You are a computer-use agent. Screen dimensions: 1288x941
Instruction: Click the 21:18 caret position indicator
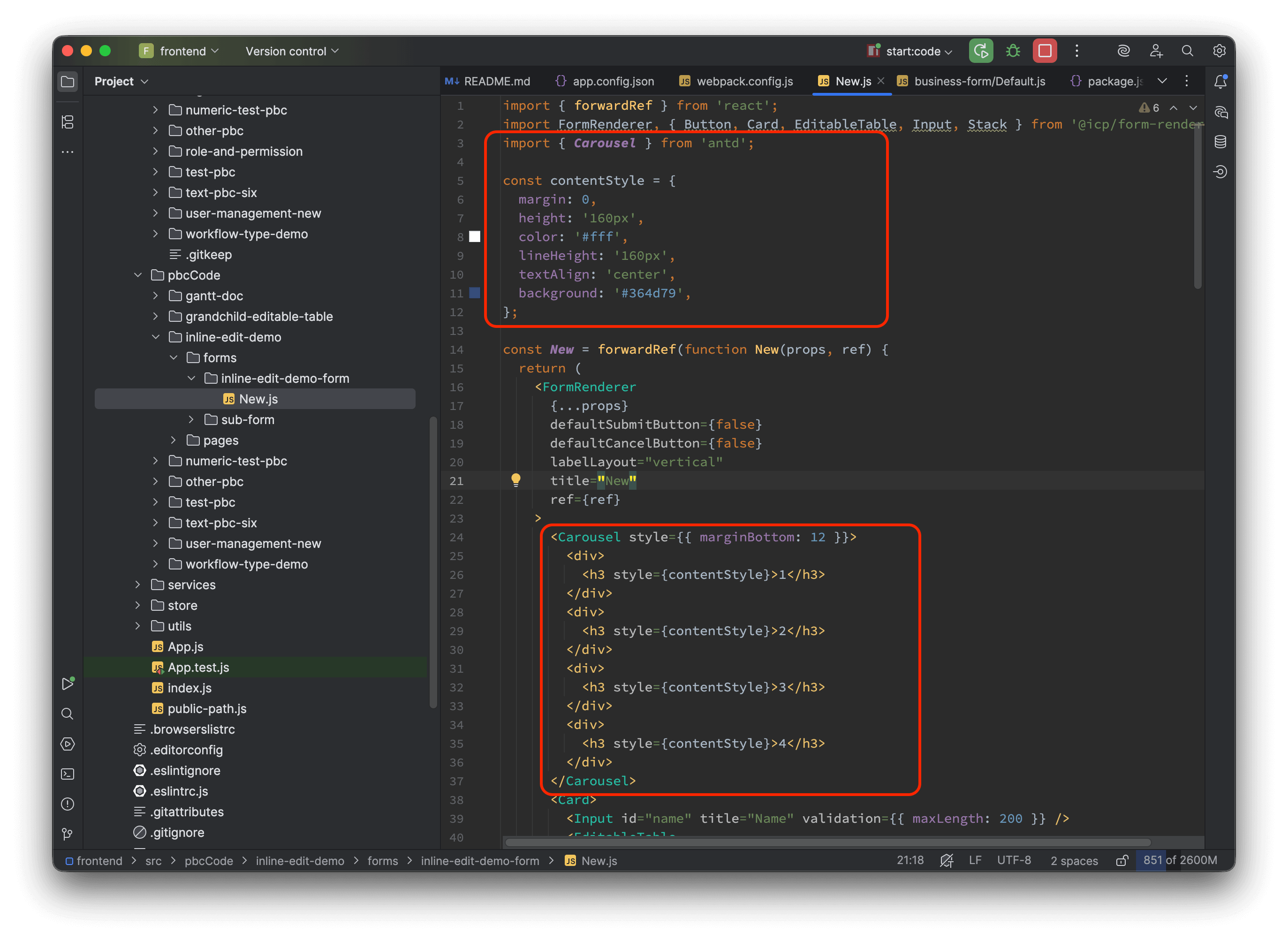tap(910, 861)
